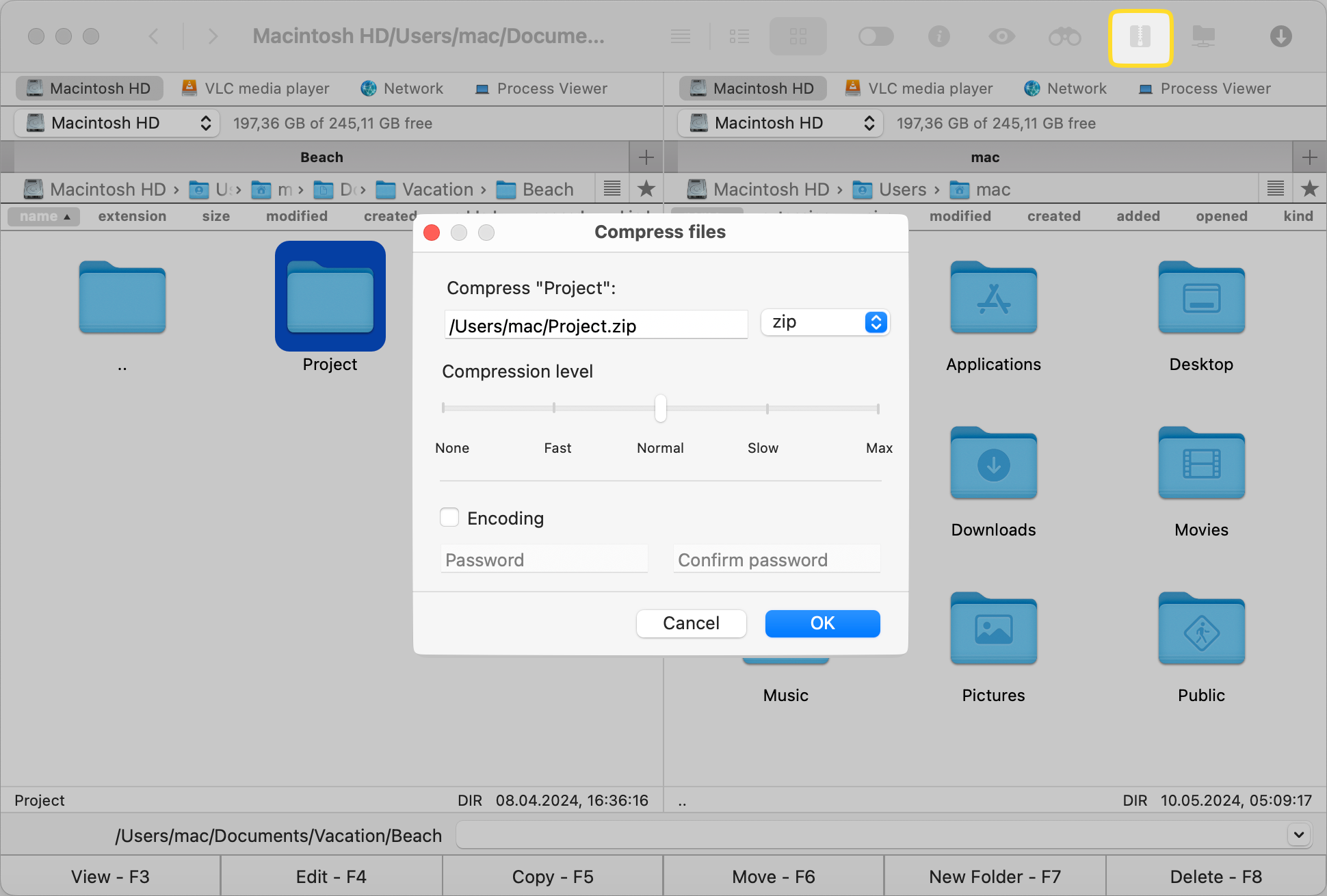Activate the Quick Look eye preview
Viewport: 1327px width, 896px height.
(1001, 36)
